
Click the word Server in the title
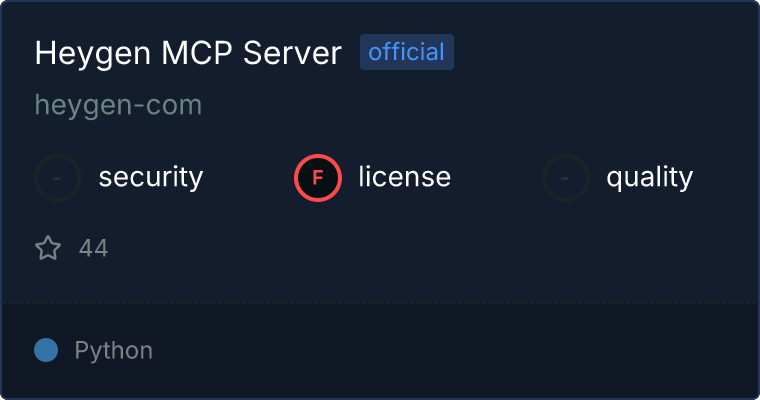[x=292, y=52]
